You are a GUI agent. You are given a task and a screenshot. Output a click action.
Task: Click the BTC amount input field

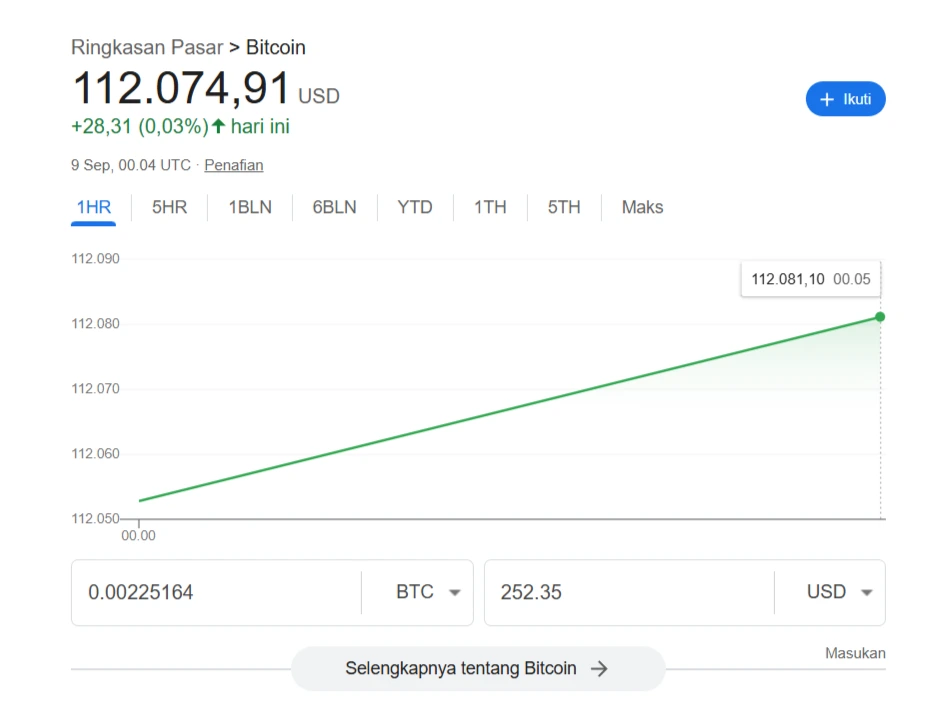215,592
